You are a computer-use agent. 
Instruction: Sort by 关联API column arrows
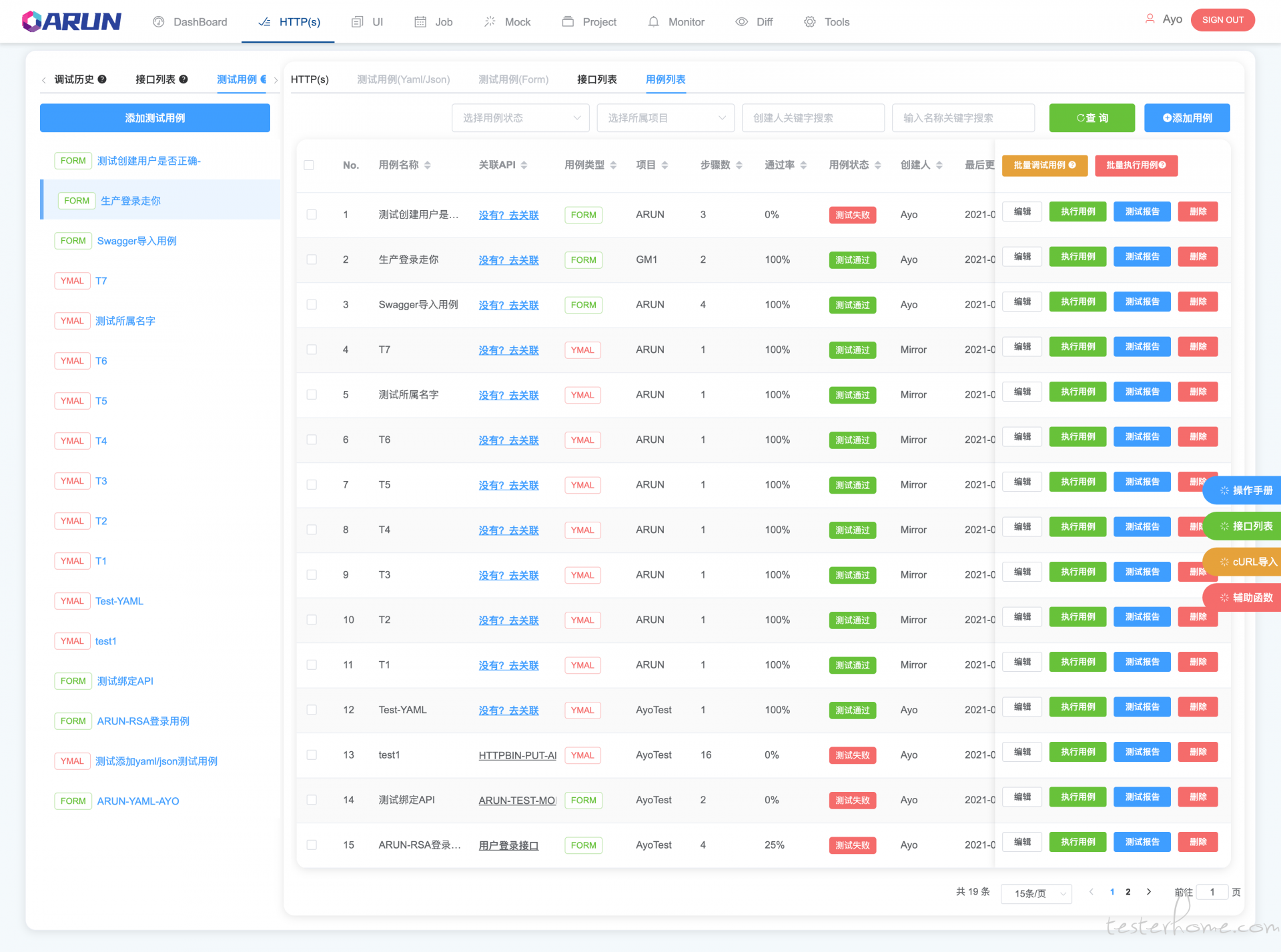[524, 165]
